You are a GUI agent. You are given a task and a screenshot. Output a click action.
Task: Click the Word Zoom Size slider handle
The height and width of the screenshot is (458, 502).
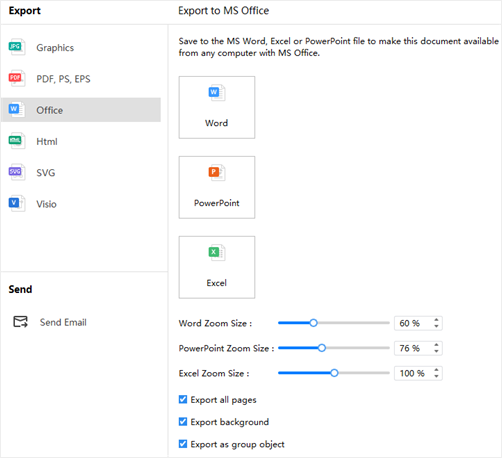click(313, 323)
